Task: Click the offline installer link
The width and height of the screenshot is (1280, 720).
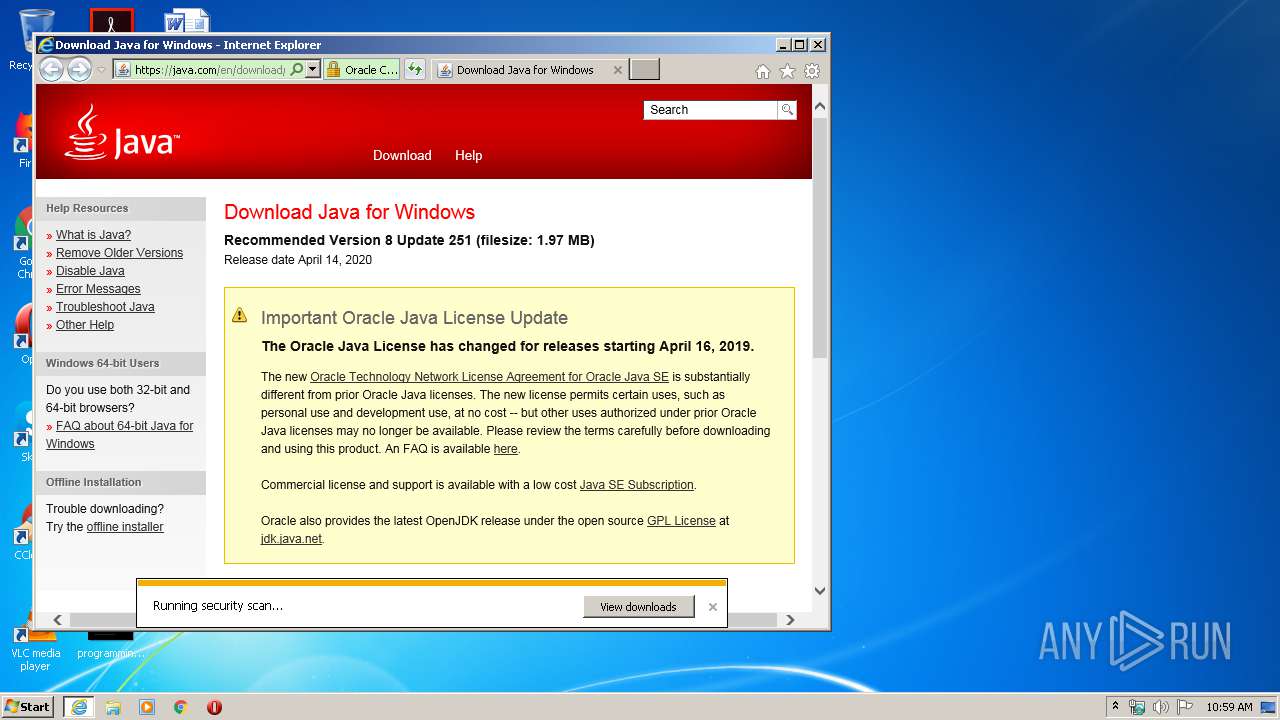Action: tap(125, 527)
